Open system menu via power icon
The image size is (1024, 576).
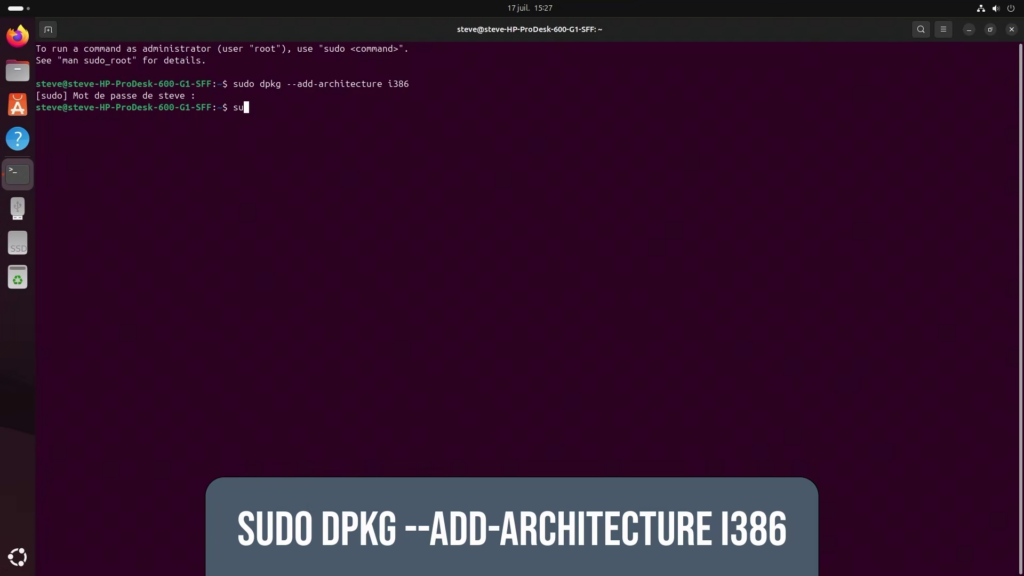(x=1010, y=8)
